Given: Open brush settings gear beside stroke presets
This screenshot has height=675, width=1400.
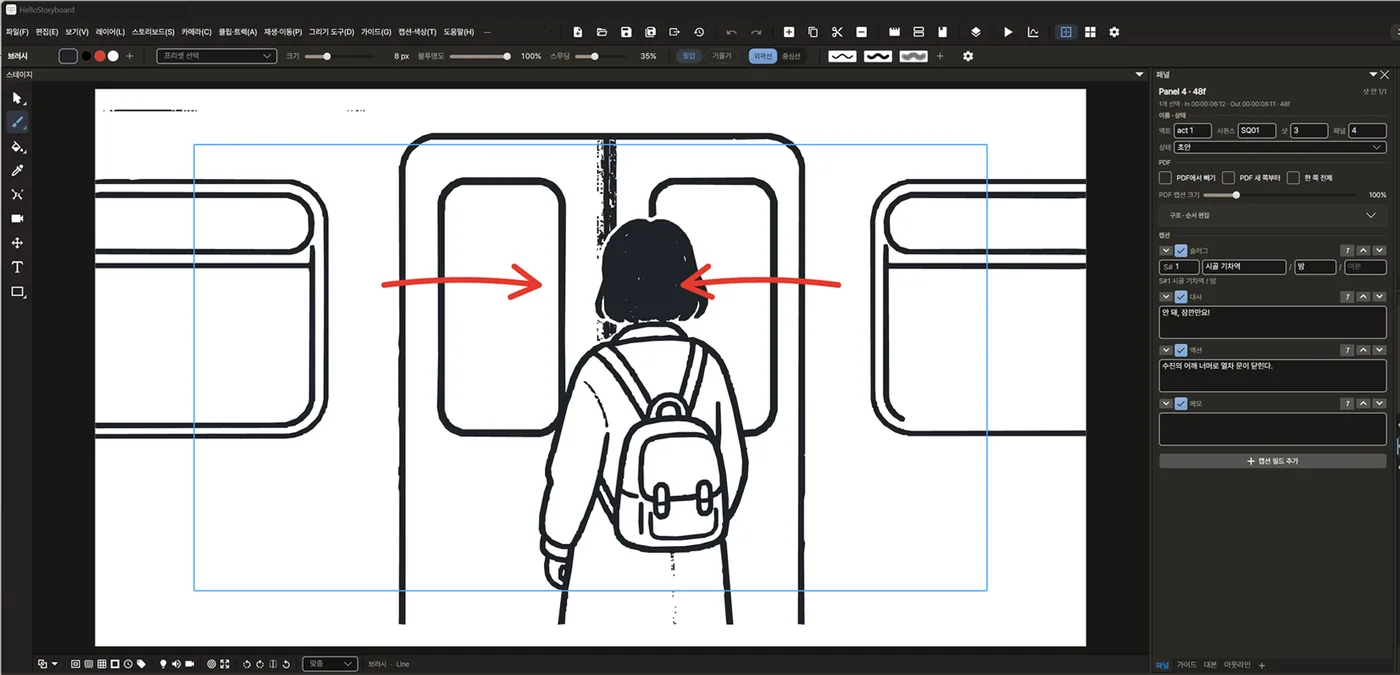Looking at the screenshot, I should coord(967,56).
